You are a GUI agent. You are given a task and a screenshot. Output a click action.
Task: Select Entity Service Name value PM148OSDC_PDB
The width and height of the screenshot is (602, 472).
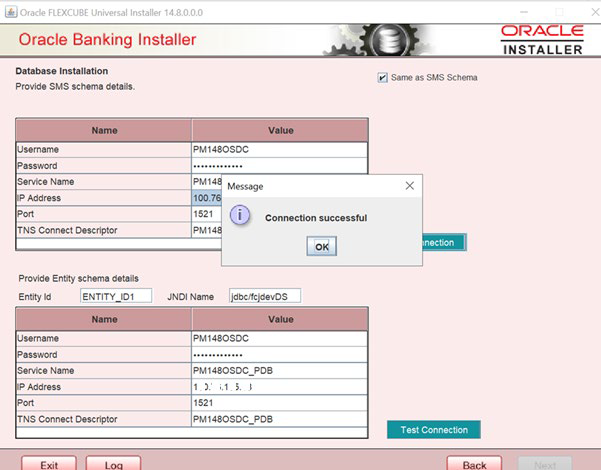[280, 371]
